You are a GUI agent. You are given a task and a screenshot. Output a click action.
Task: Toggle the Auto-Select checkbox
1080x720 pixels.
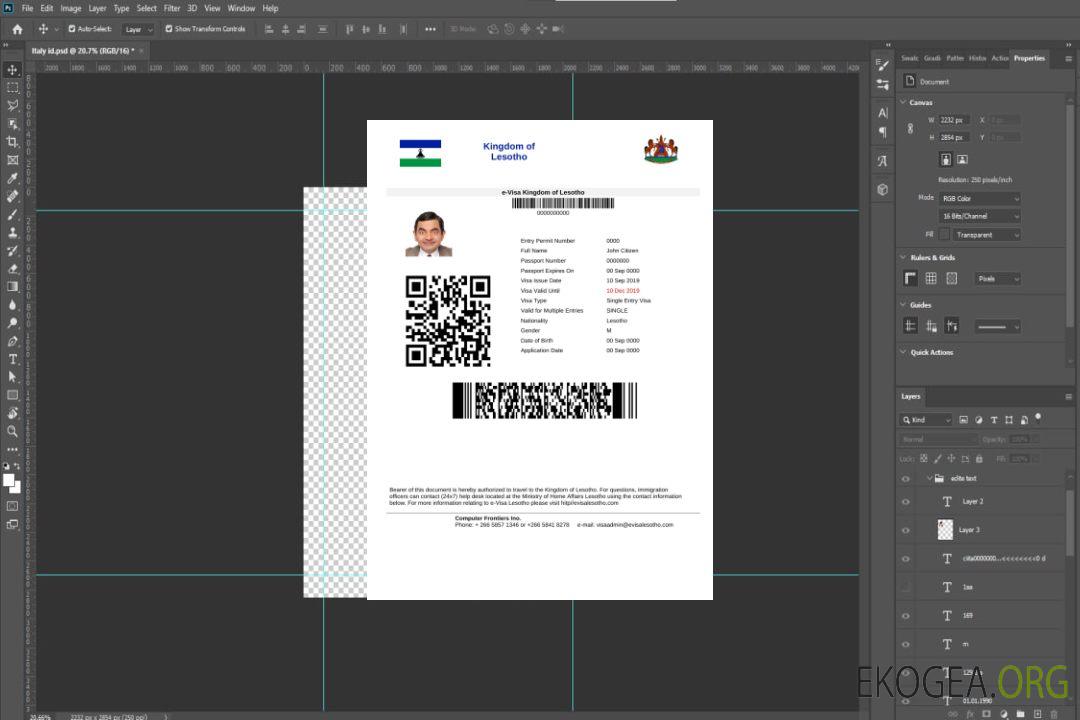click(x=72, y=29)
